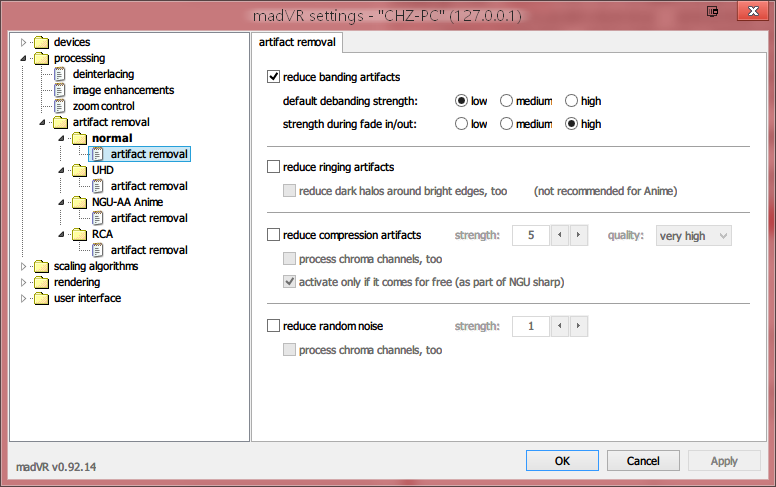Click page icon under RCA profile

click(98, 250)
